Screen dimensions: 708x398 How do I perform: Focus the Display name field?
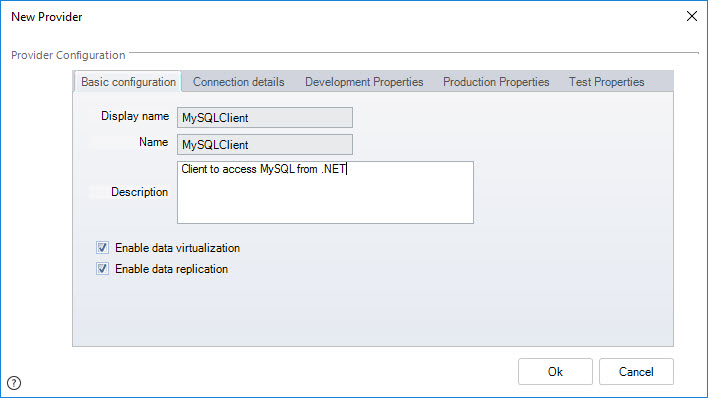coord(265,117)
